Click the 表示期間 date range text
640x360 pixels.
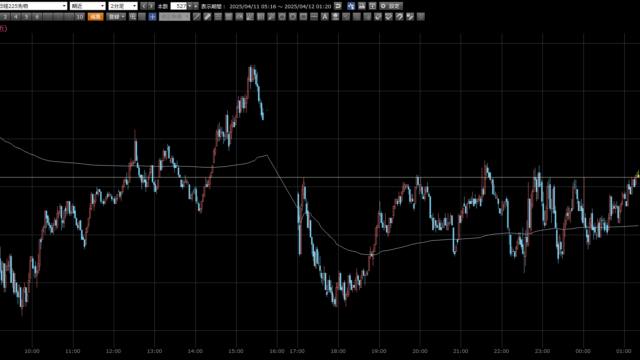pos(266,6)
